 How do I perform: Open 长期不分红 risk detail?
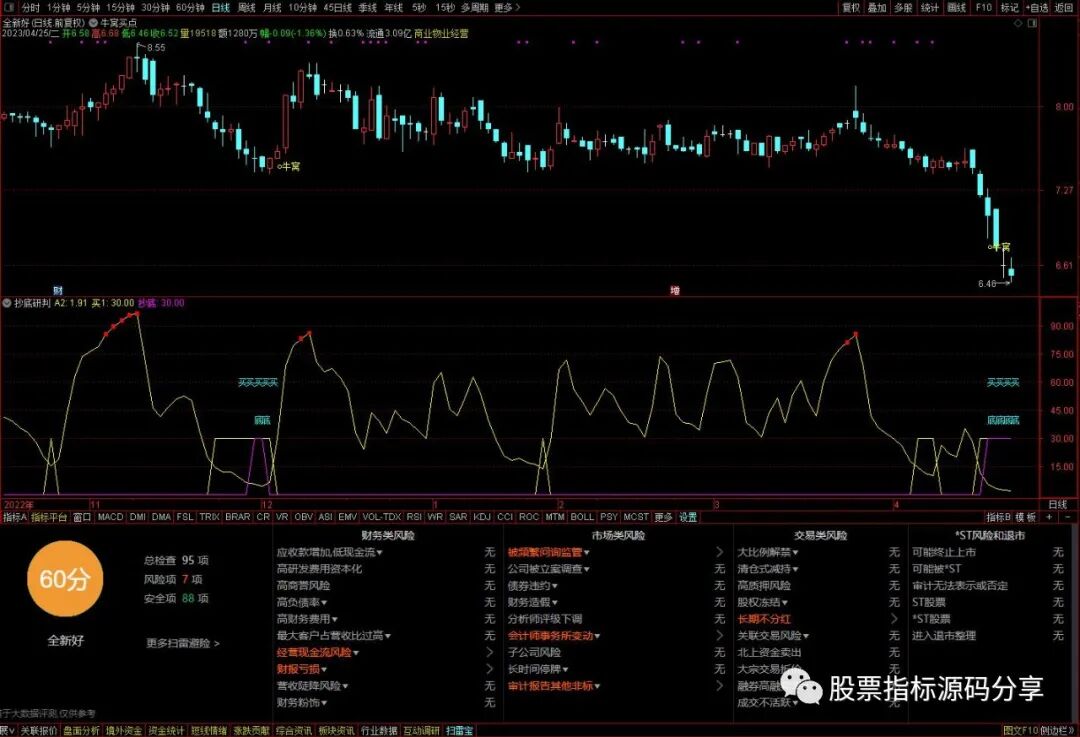coord(764,619)
